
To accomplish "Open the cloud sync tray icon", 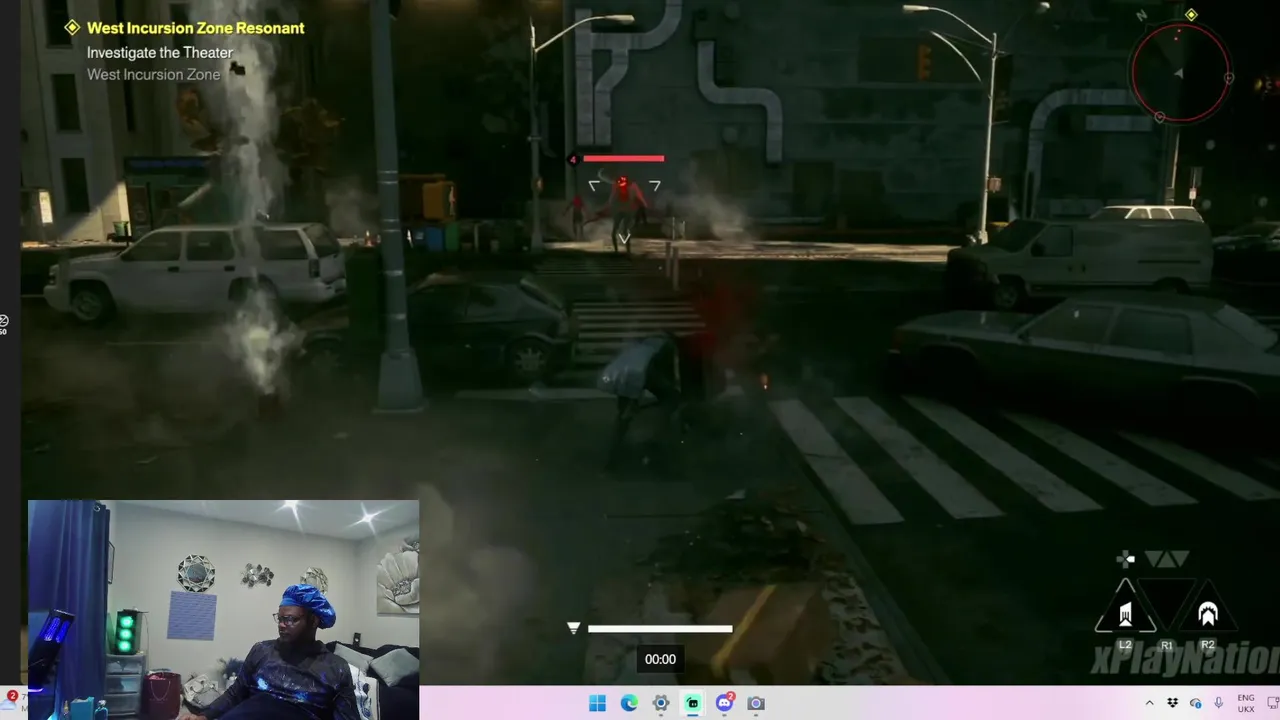I will [1196, 703].
